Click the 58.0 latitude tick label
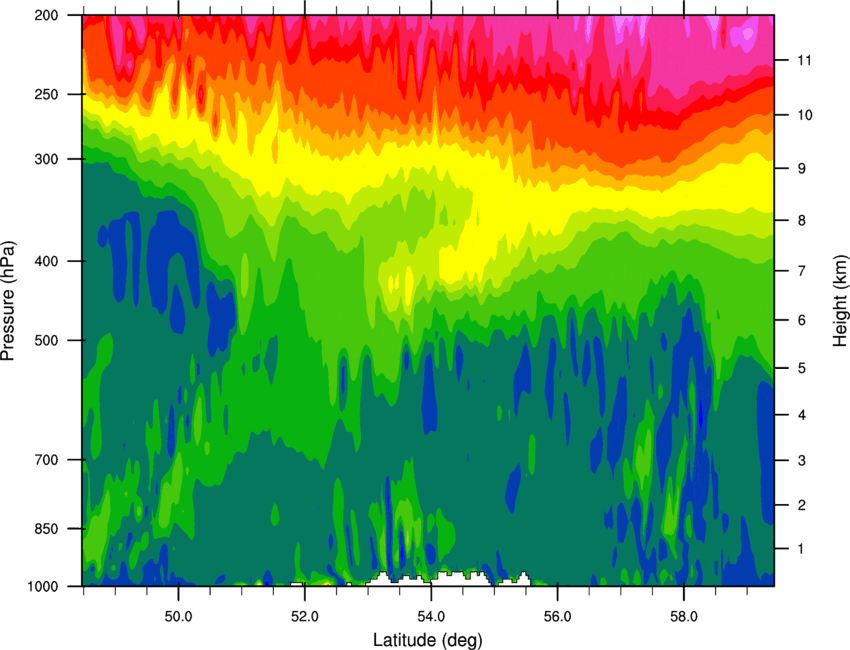 [684, 616]
